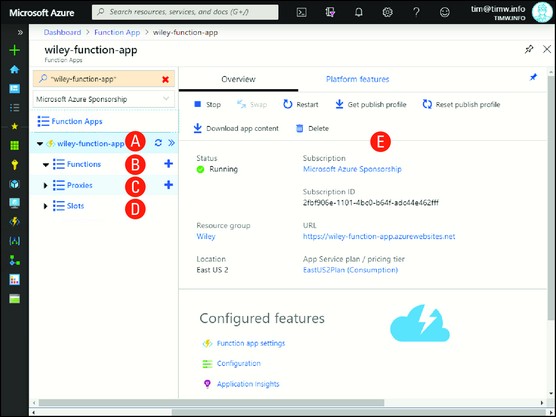Open the Wiley resource group link

[x=206, y=237]
